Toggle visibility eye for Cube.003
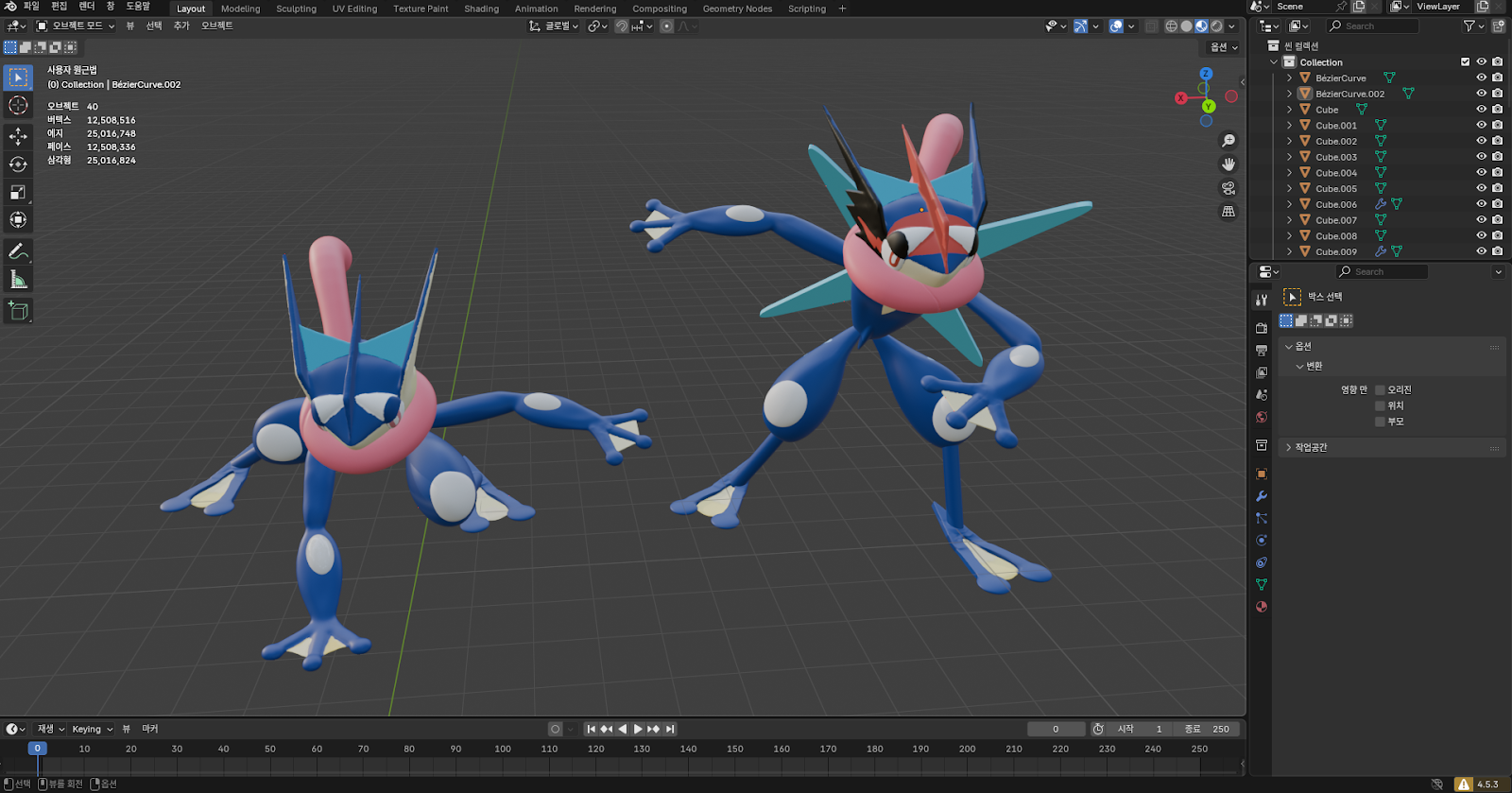This screenshot has width=1512, height=793. pyautogui.click(x=1482, y=157)
